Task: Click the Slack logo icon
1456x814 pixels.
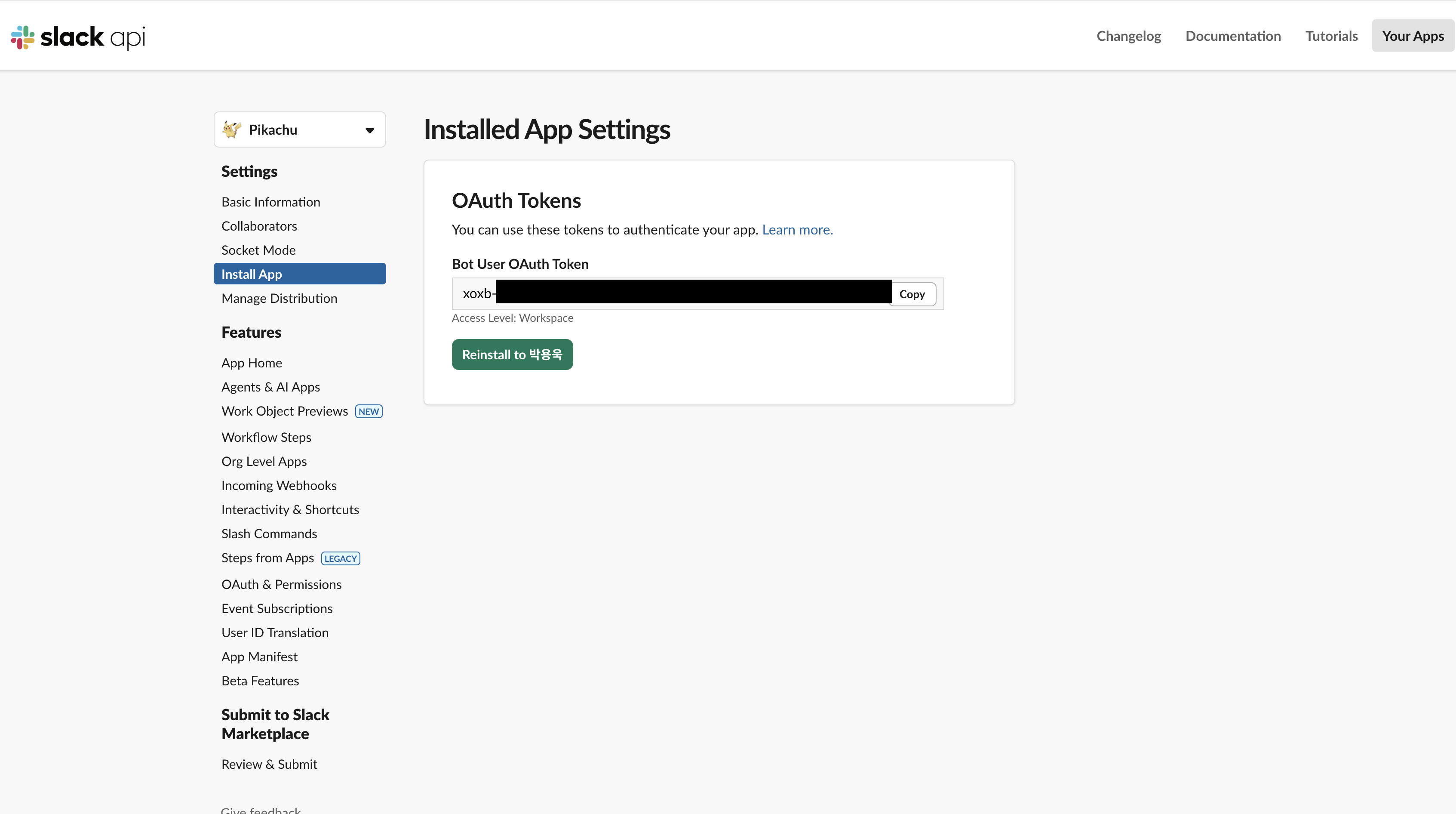Action: [x=23, y=37]
